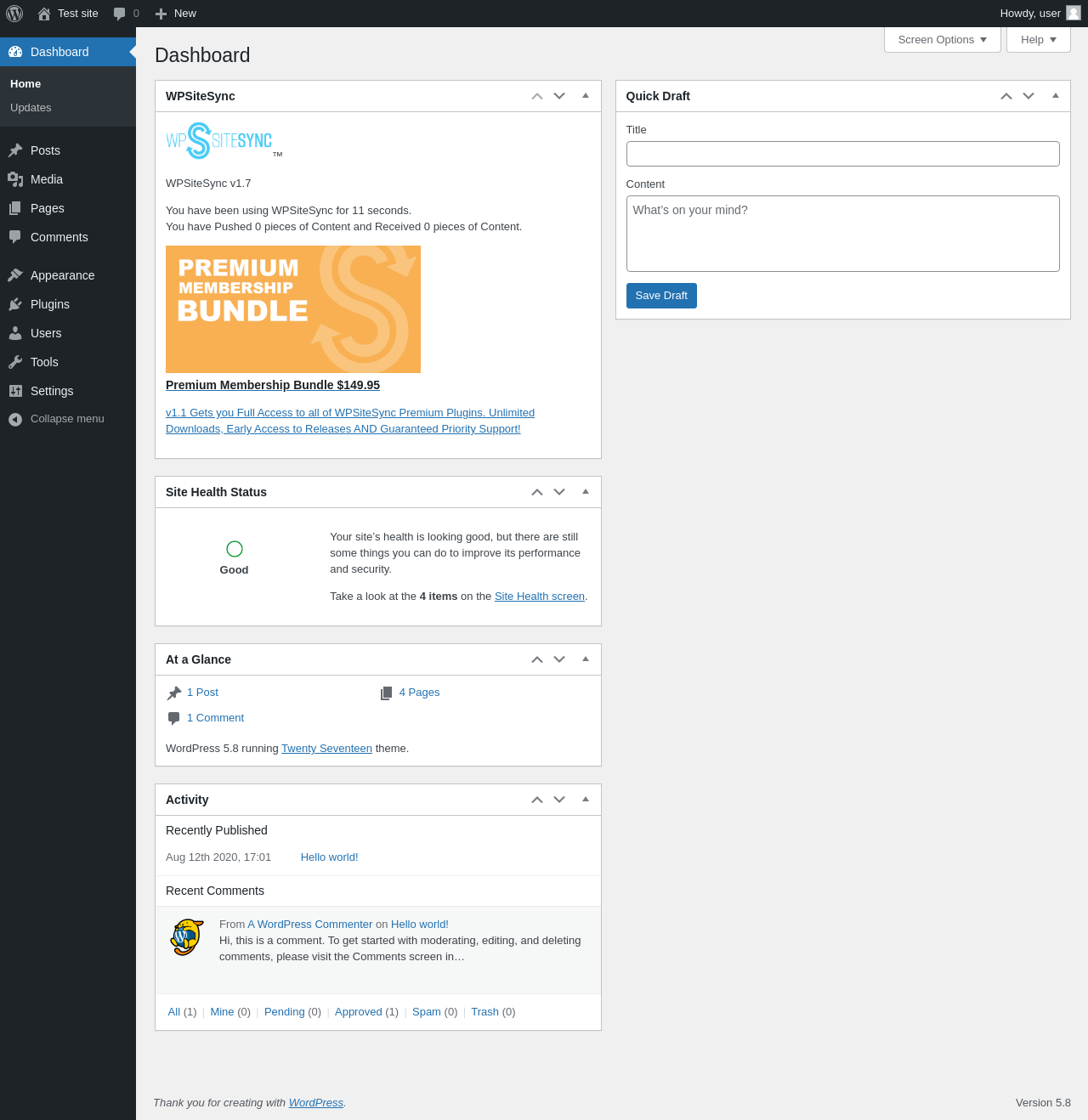Click the Collapse menu arrow icon
The width and height of the screenshot is (1088, 1120).
15,419
